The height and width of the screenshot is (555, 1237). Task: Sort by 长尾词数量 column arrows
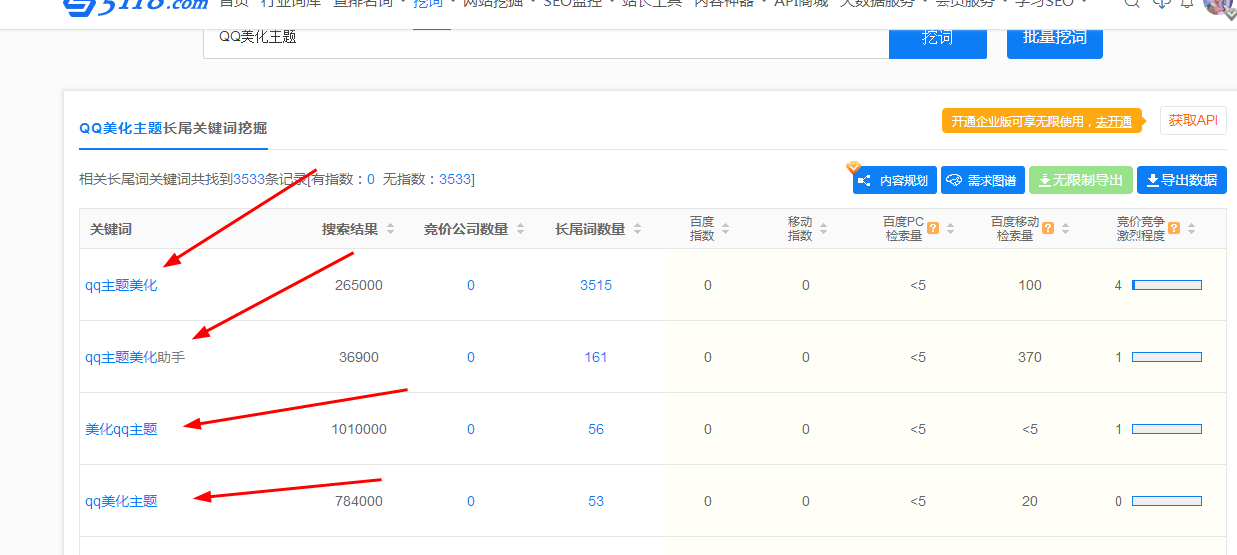pyautogui.click(x=635, y=229)
